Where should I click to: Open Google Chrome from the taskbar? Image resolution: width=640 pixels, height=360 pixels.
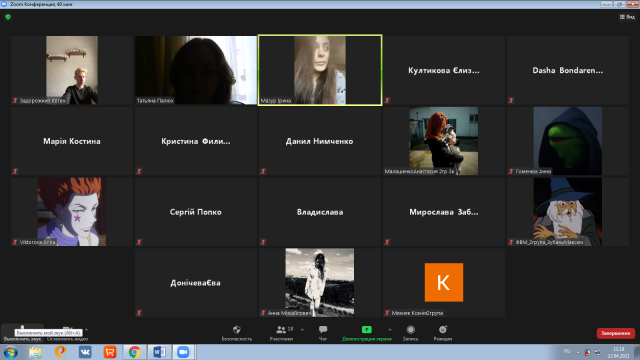pyautogui.click(x=134, y=352)
